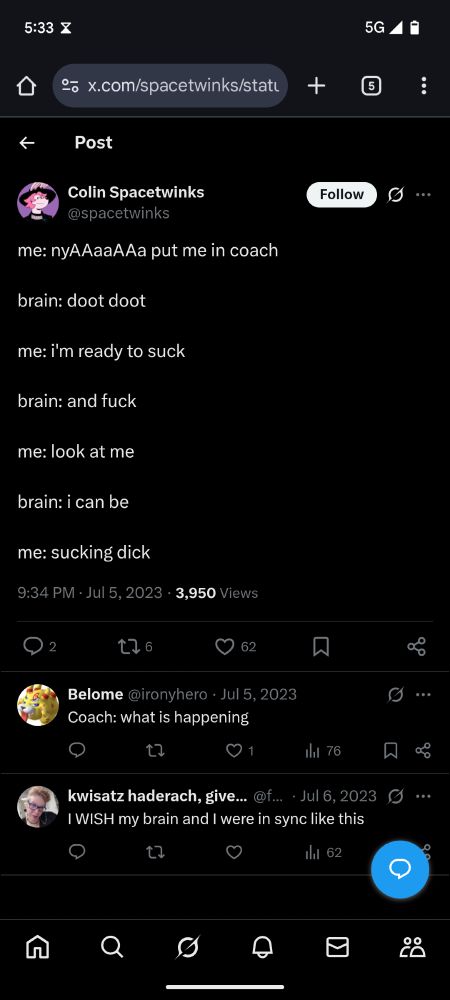
Task: Tap the x.com/spacetwinks address bar
Action: coord(170,85)
